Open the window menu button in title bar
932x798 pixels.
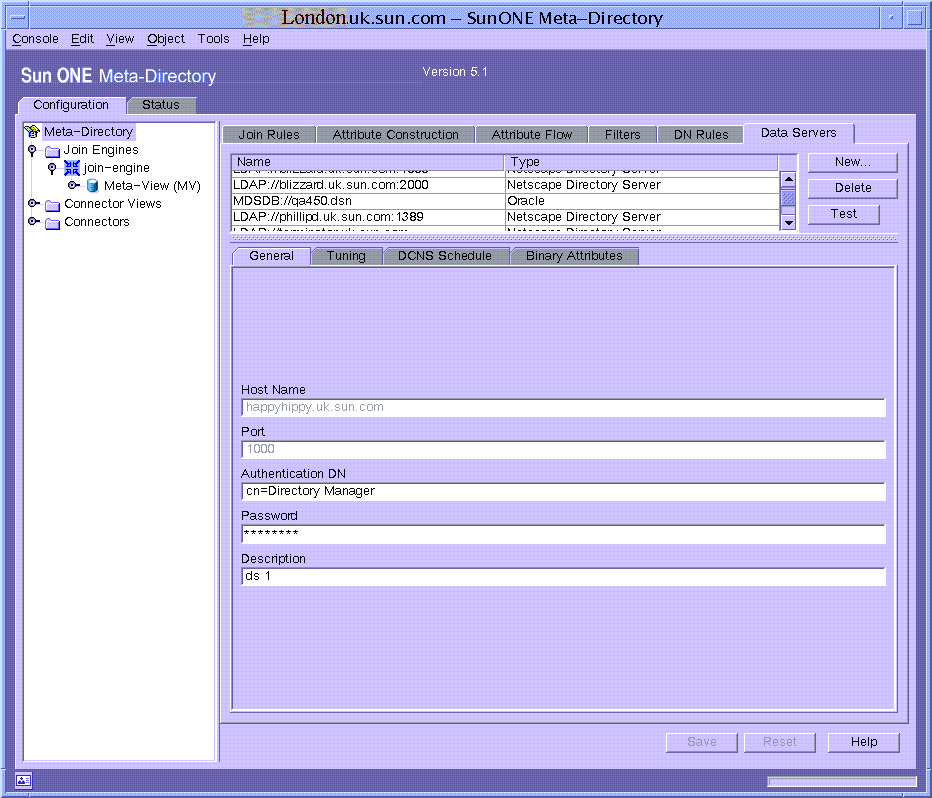point(17,18)
